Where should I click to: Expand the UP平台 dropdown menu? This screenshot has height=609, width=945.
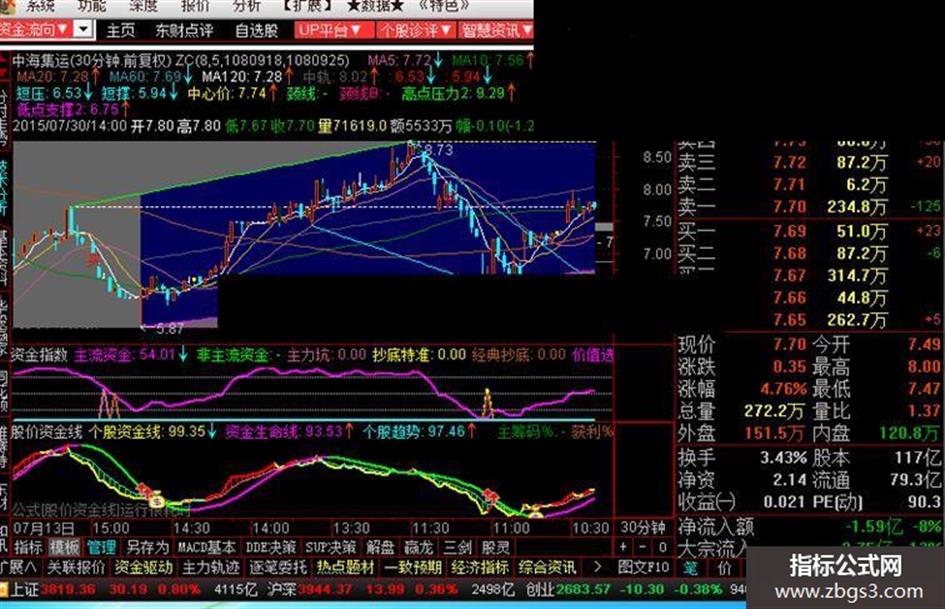pyautogui.click(x=330, y=30)
